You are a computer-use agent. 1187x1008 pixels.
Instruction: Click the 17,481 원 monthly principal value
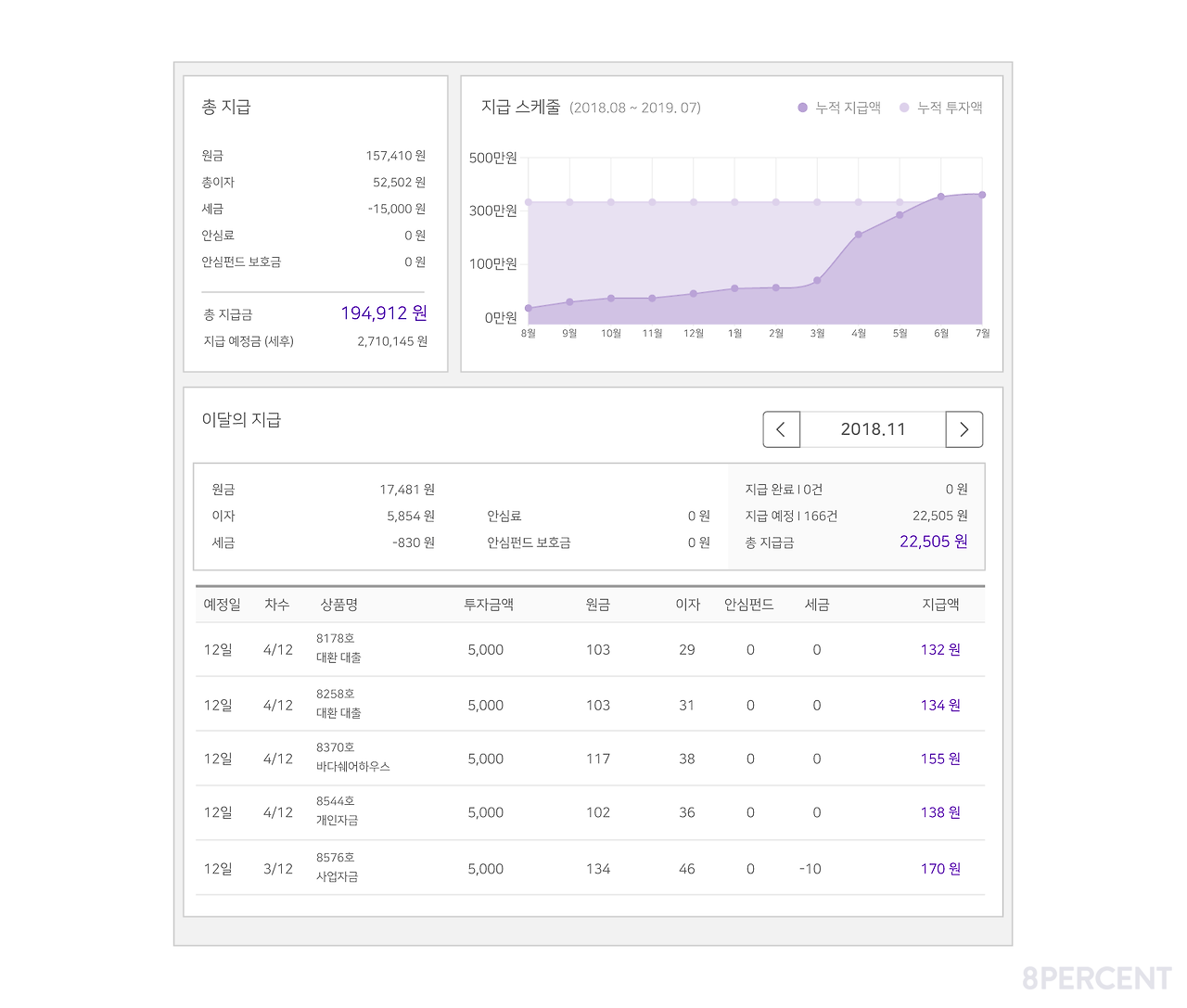(407, 490)
